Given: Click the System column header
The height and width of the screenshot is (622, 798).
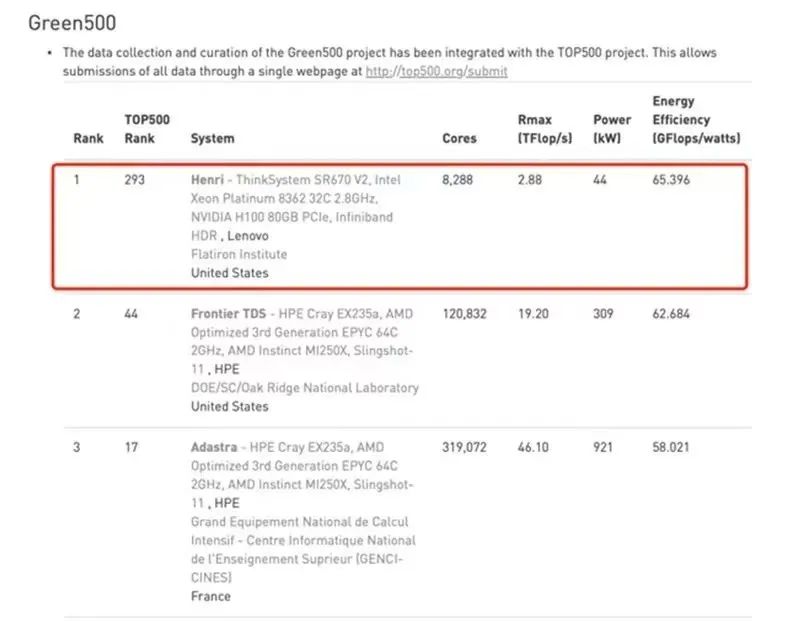Looking at the screenshot, I should (213, 138).
